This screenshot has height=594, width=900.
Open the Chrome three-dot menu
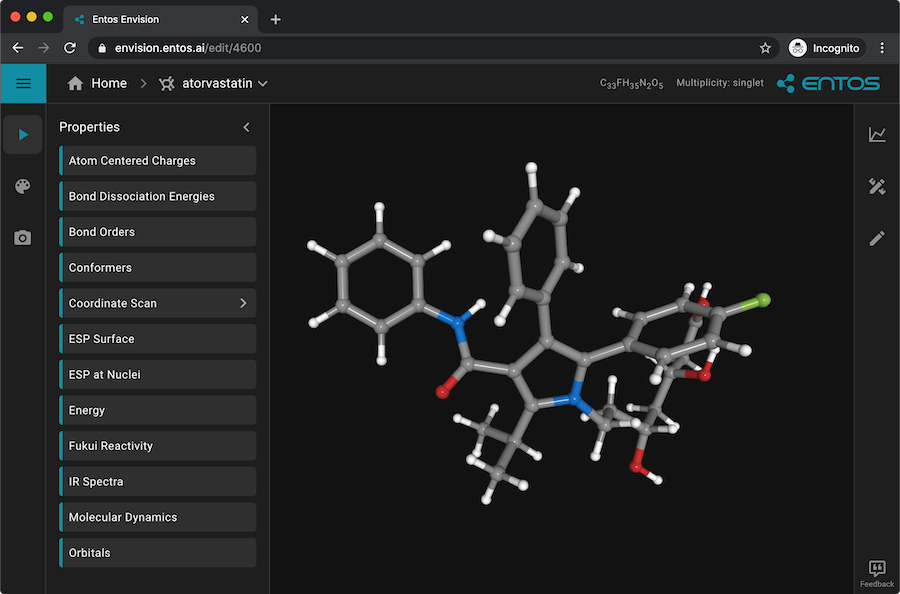tap(882, 48)
